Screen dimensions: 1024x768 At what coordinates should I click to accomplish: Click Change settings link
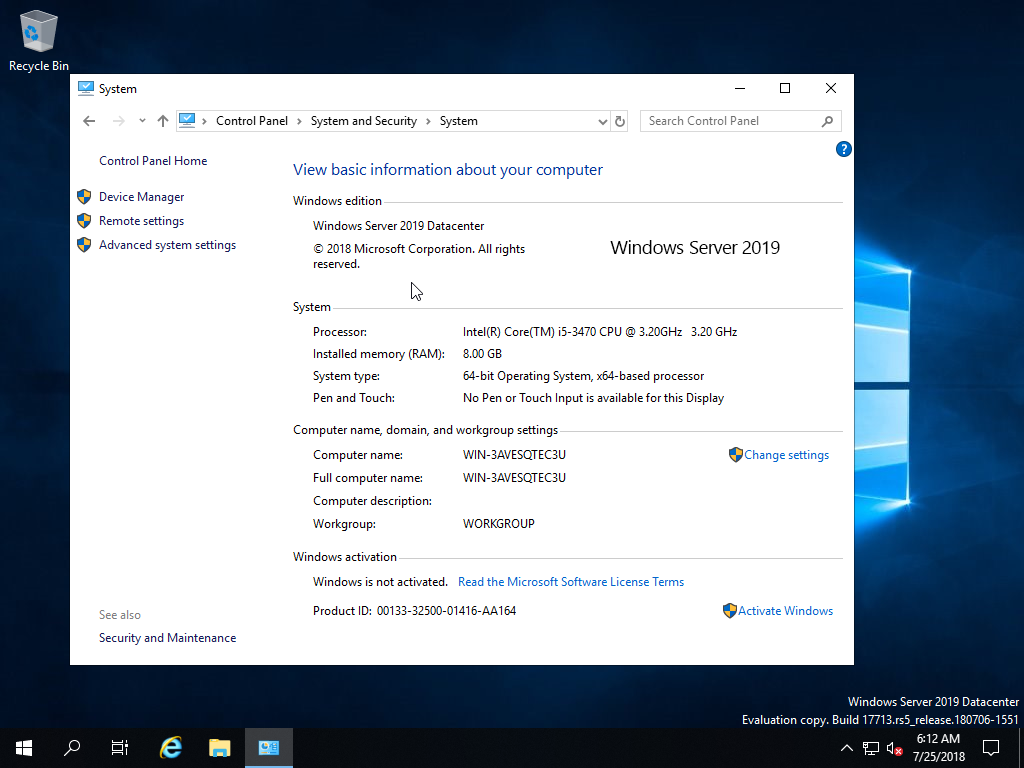click(786, 455)
